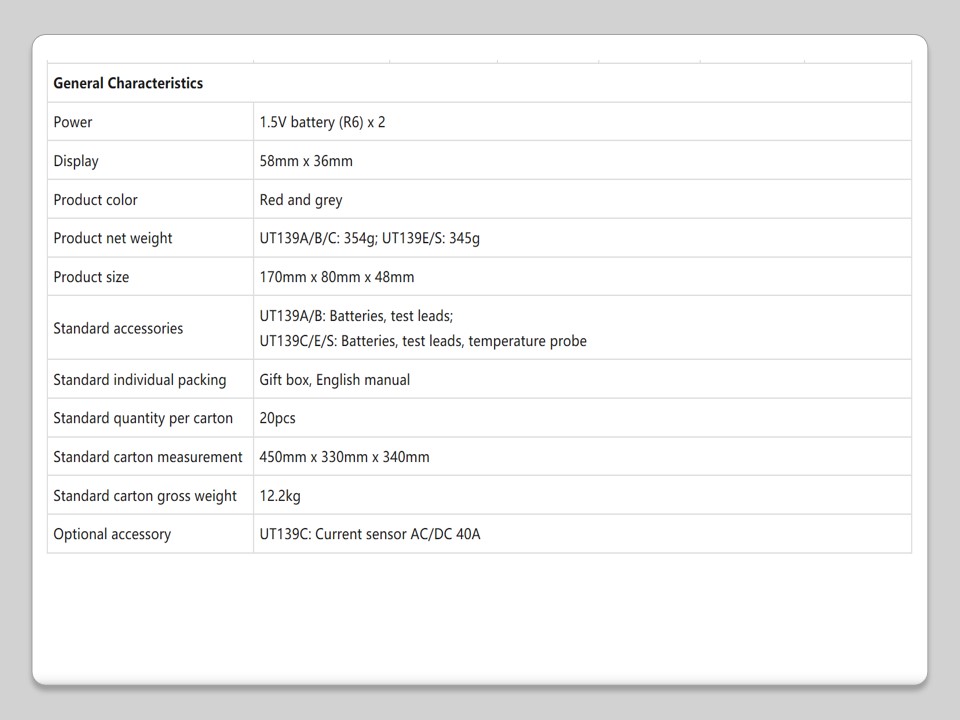Select the Standard individual packing label
This screenshot has width=960, height=720.
coord(140,380)
